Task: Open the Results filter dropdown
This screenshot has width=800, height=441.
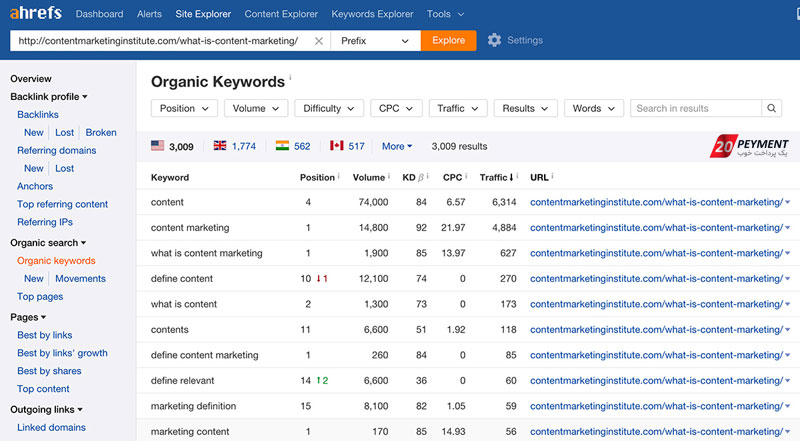Action: [x=526, y=108]
